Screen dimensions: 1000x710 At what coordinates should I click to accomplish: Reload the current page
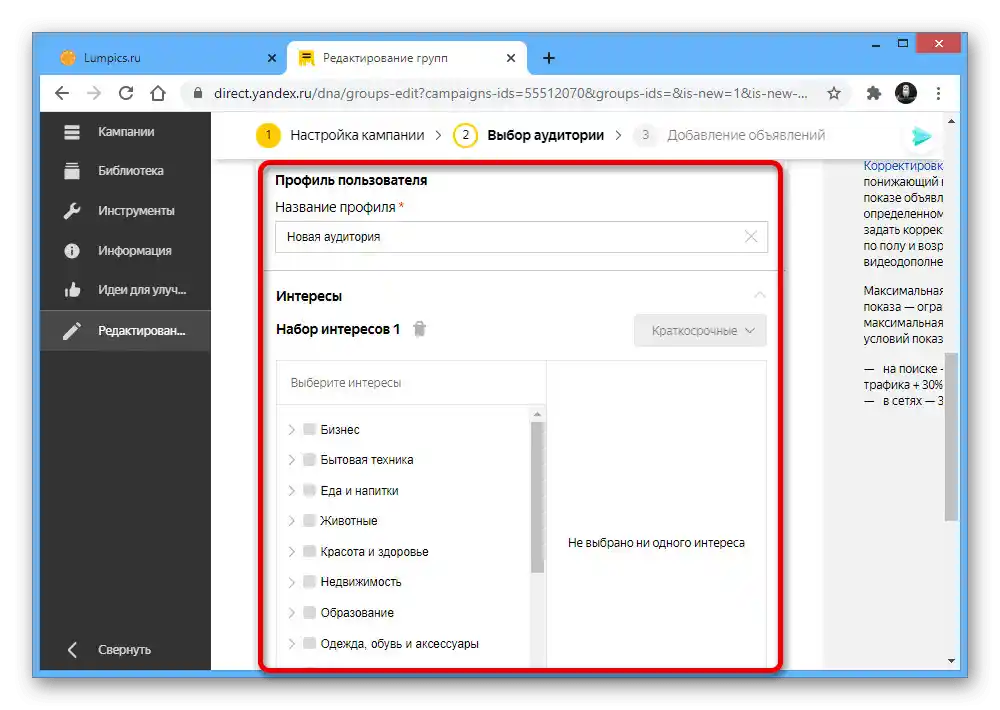pyautogui.click(x=126, y=93)
